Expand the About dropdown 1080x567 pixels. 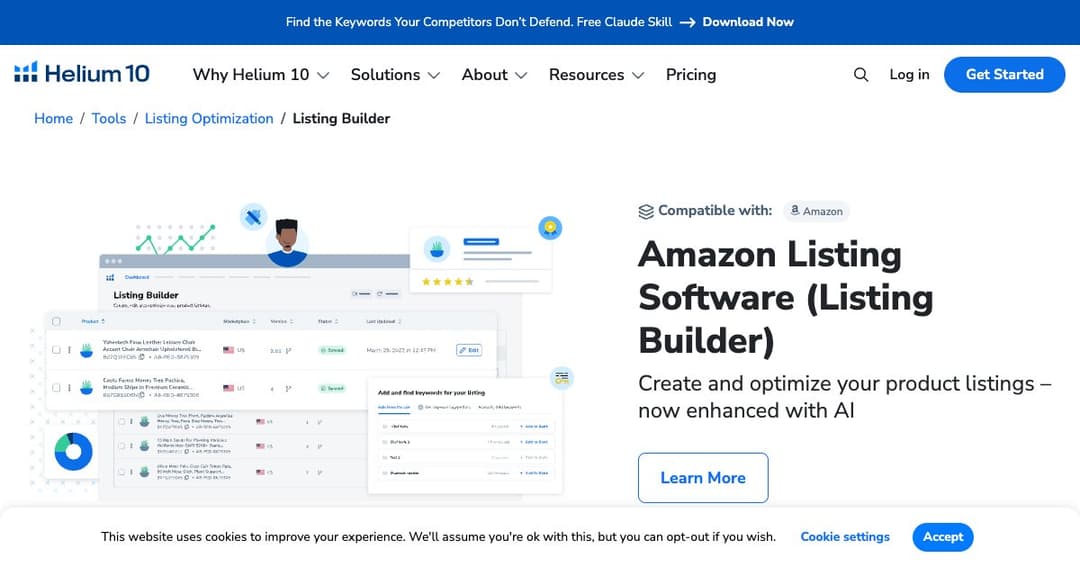click(x=494, y=74)
